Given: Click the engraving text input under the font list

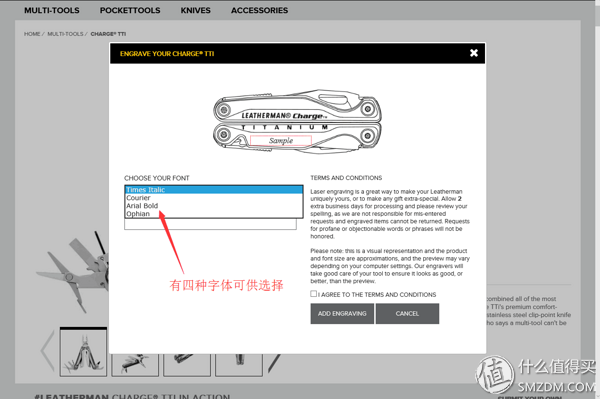Looking at the screenshot, I should pyautogui.click(x=210, y=224).
